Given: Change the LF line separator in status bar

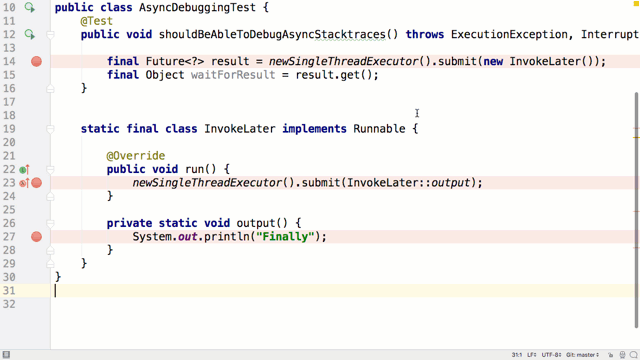Looking at the screenshot, I should [x=531, y=355].
